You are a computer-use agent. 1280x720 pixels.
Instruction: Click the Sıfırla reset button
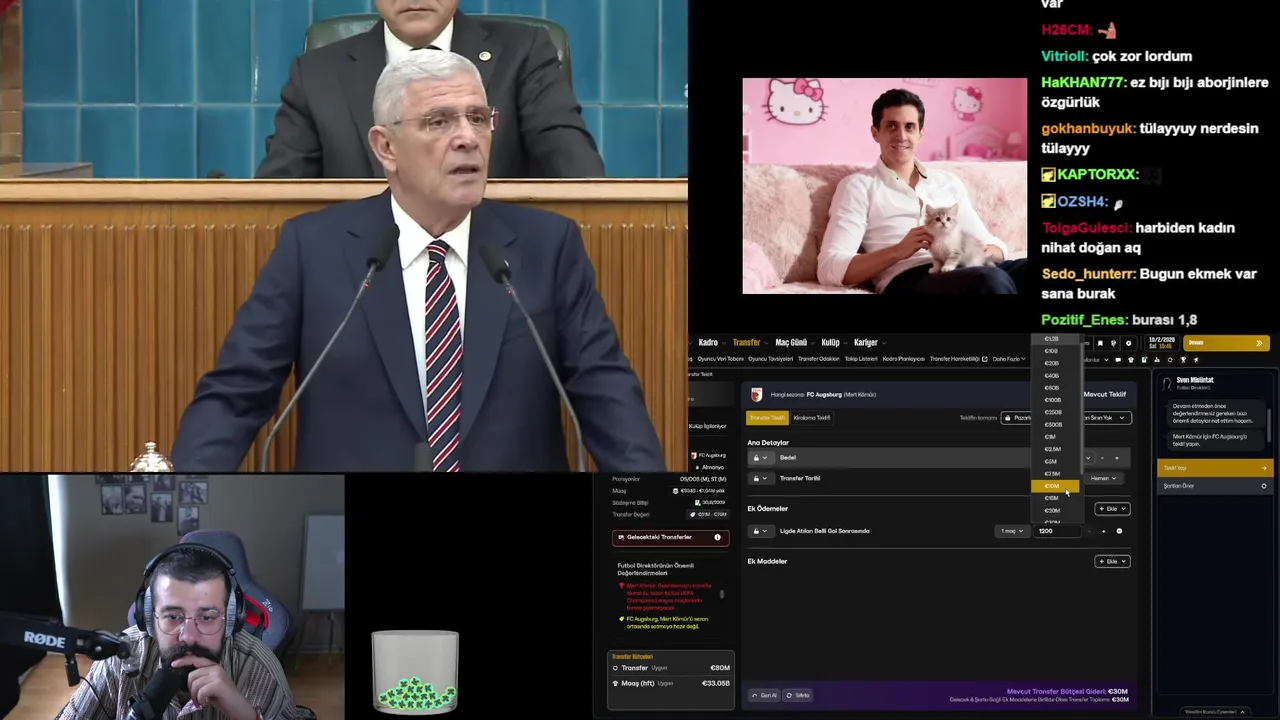click(x=798, y=695)
